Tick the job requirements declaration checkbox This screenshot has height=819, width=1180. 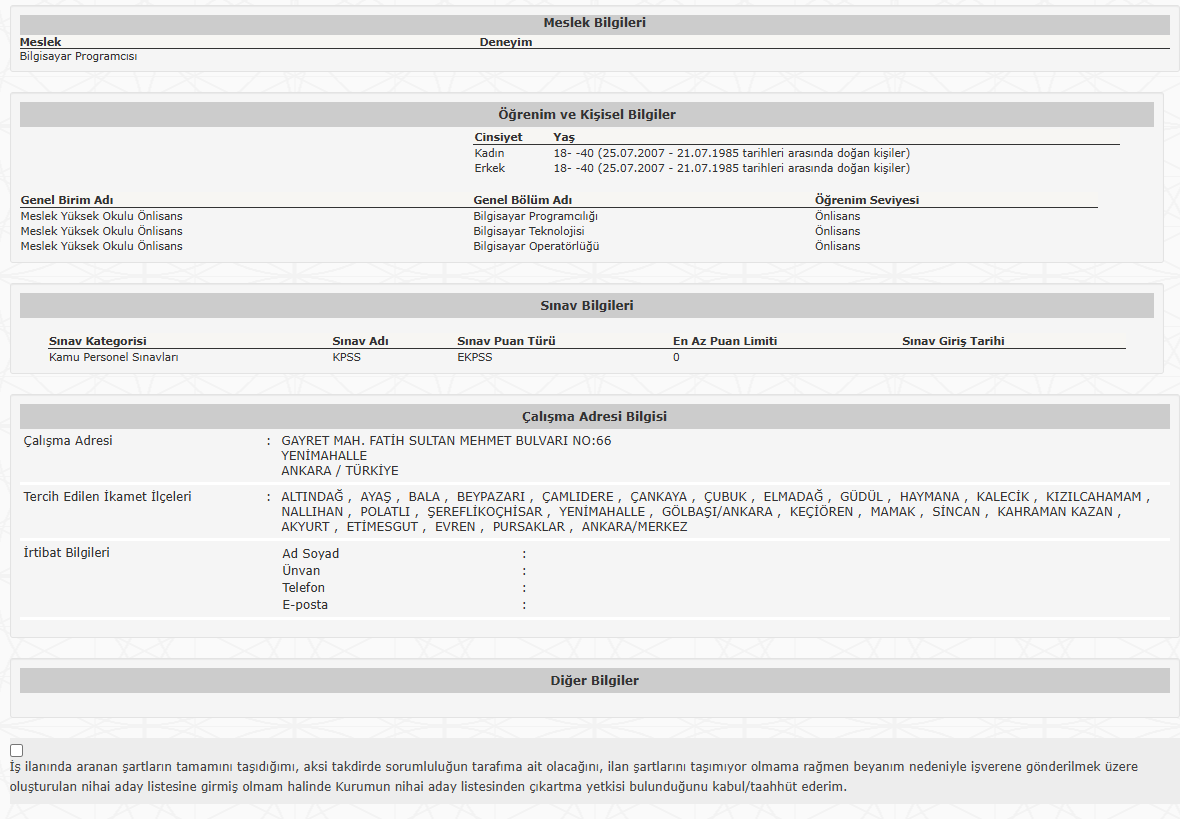coord(17,750)
